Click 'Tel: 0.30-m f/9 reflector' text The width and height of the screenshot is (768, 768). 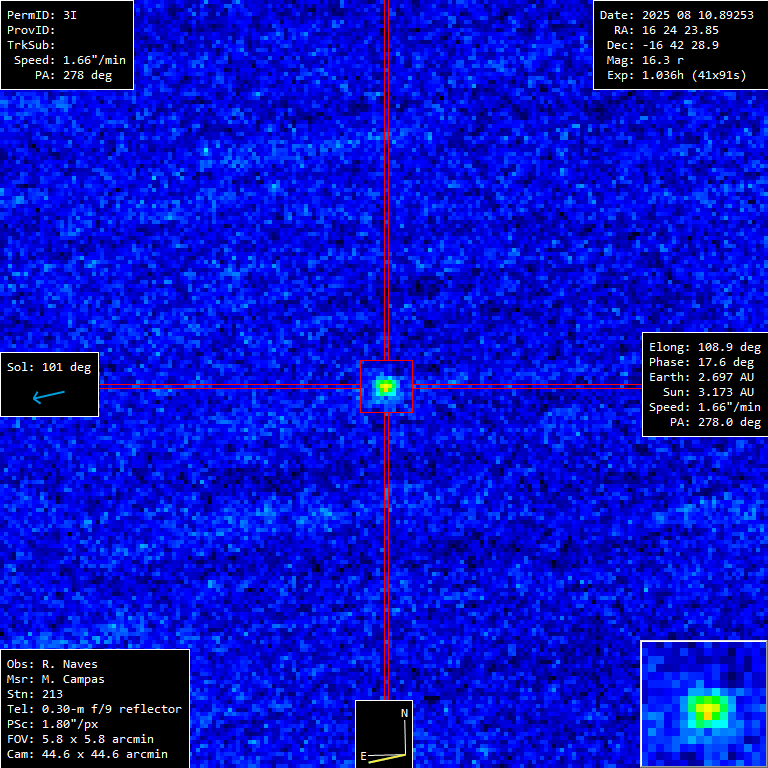[x=94, y=709]
